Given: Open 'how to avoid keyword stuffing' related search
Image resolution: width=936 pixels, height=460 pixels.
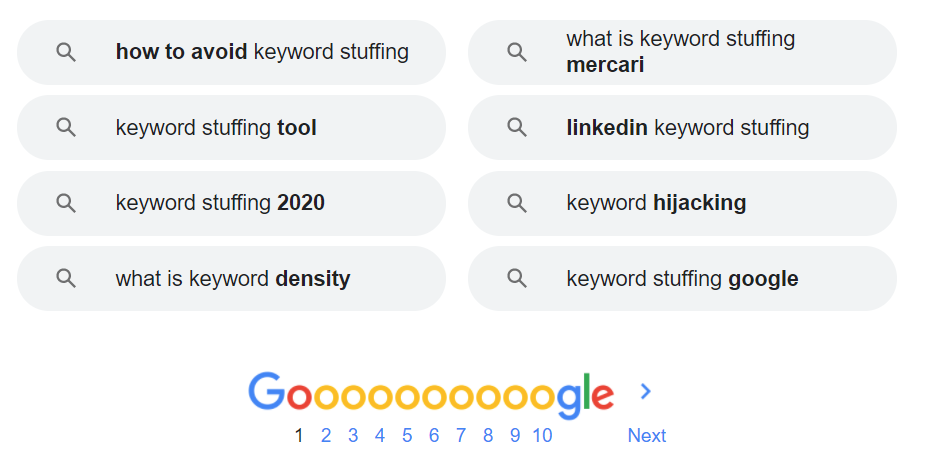Looking at the screenshot, I should pos(231,53).
